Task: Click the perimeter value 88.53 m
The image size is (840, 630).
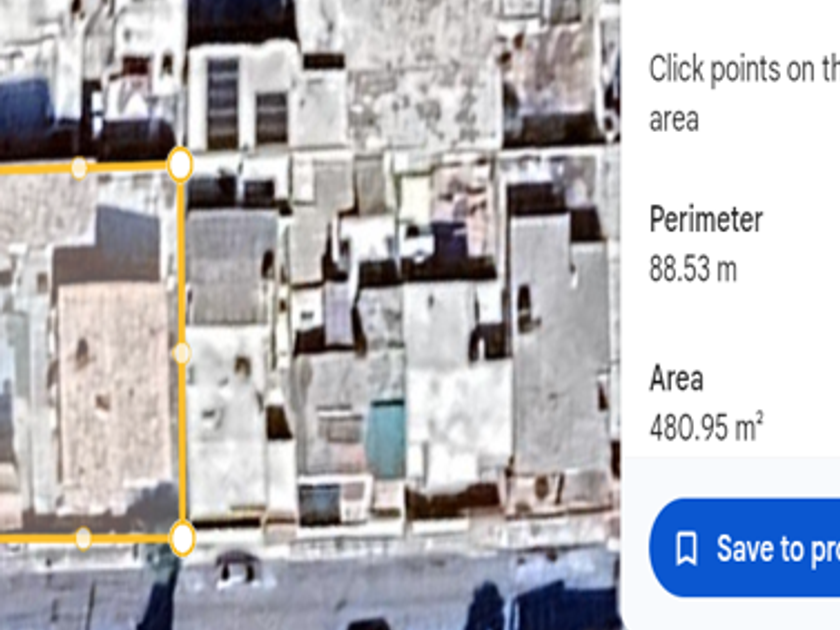Action: coord(693,269)
